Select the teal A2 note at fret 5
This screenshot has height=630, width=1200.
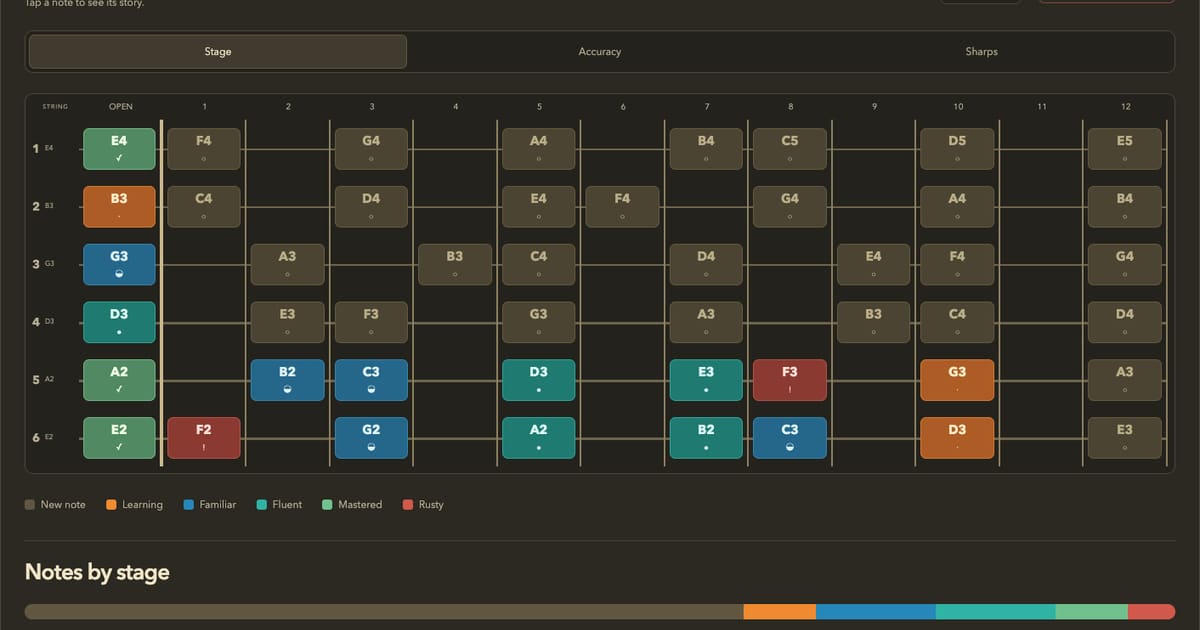click(x=539, y=438)
